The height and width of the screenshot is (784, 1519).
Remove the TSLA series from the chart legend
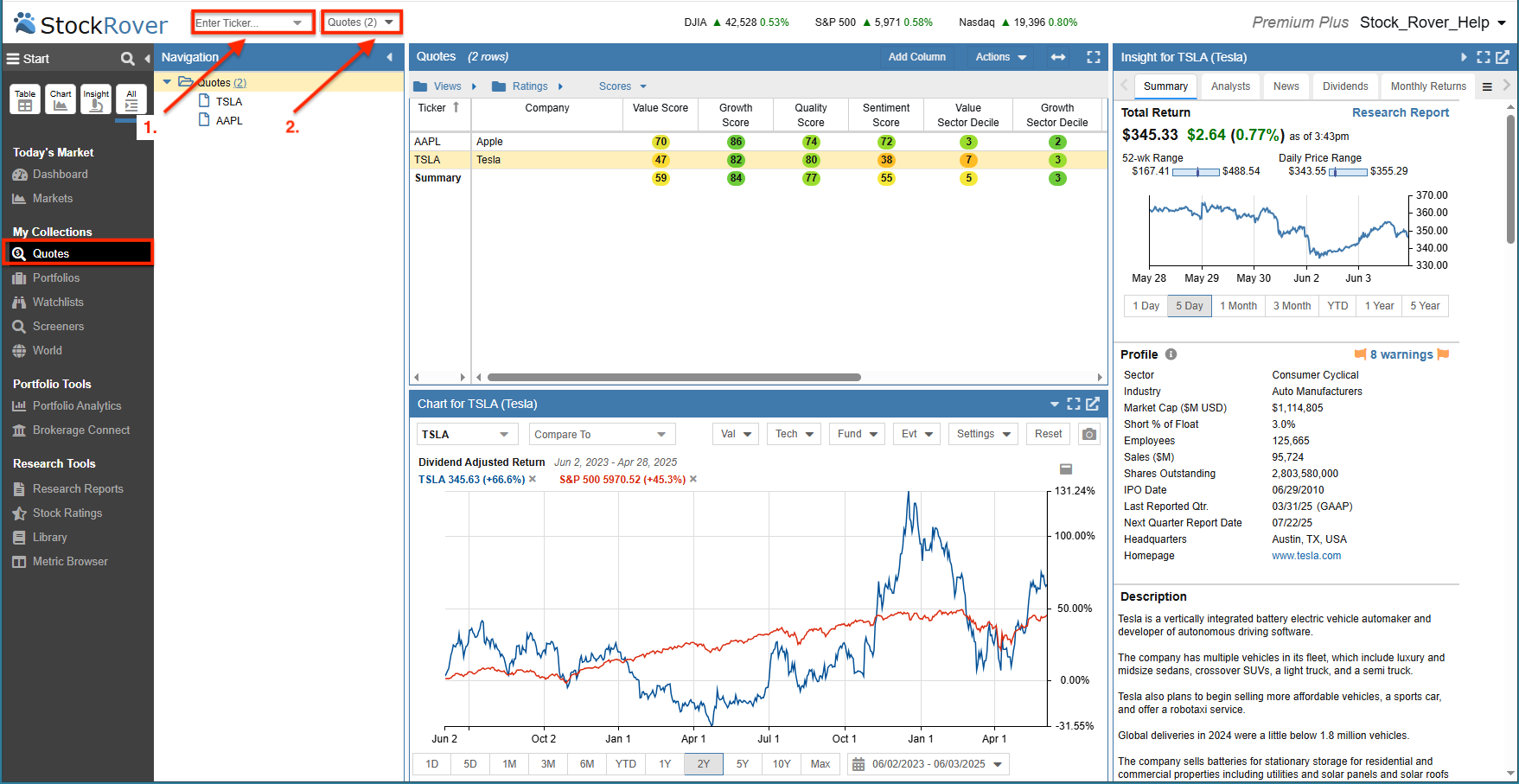(x=533, y=479)
